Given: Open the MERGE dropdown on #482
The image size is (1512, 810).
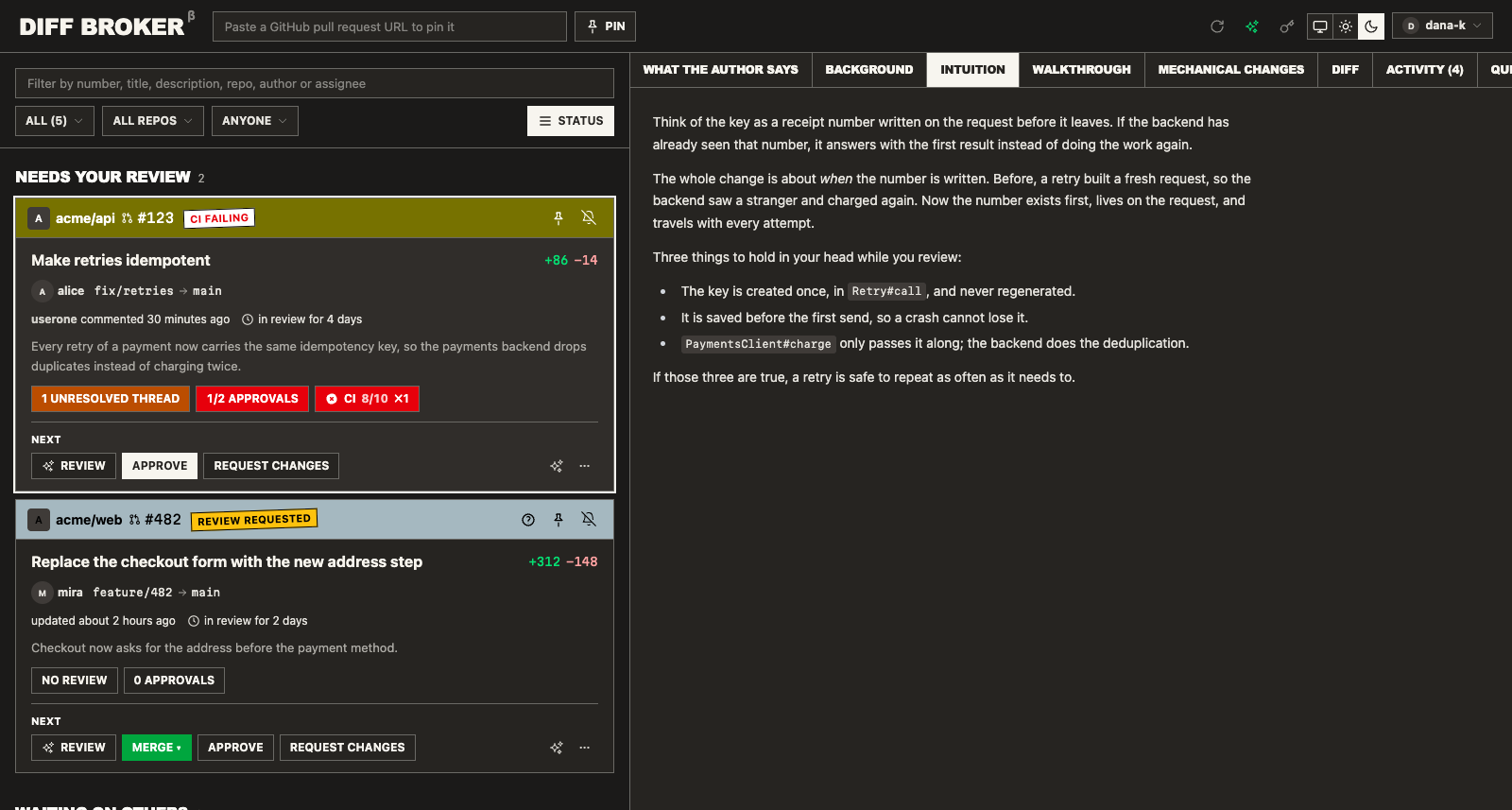Looking at the screenshot, I should click(x=157, y=748).
